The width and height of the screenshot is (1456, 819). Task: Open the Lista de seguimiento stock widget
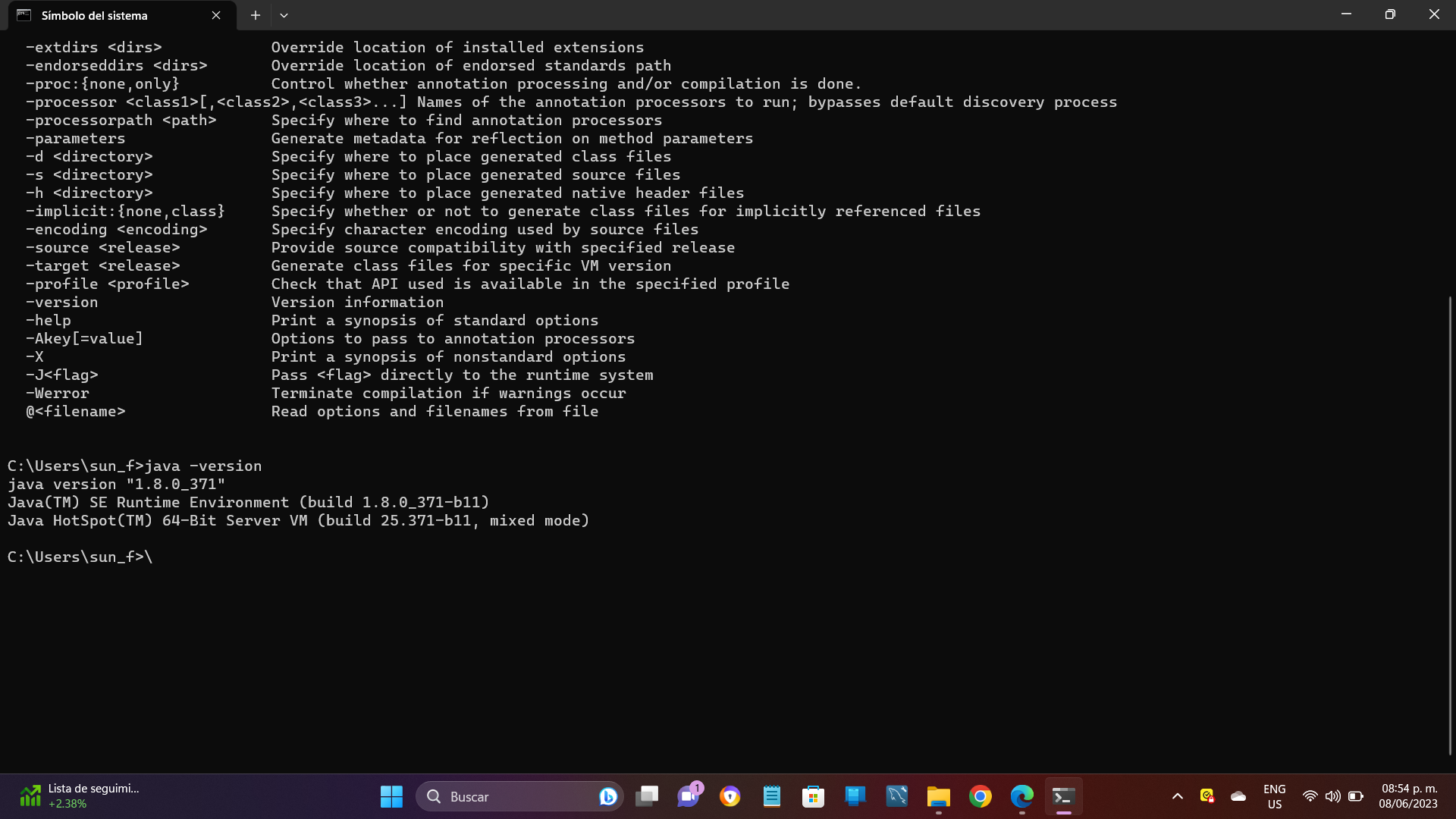pos(80,796)
